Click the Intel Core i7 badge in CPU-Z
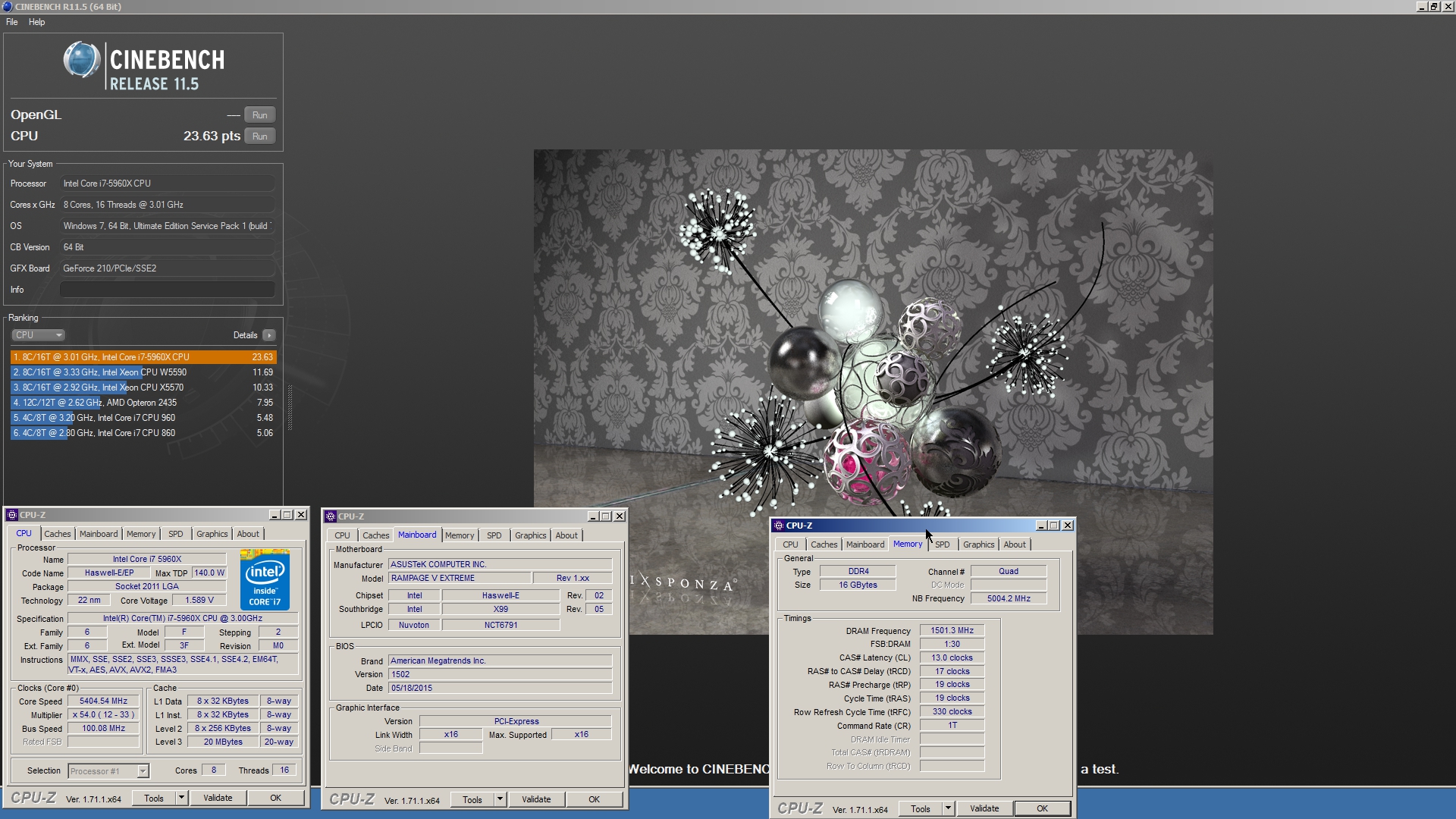Viewport: 1456px width, 819px height. pyautogui.click(x=265, y=580)
